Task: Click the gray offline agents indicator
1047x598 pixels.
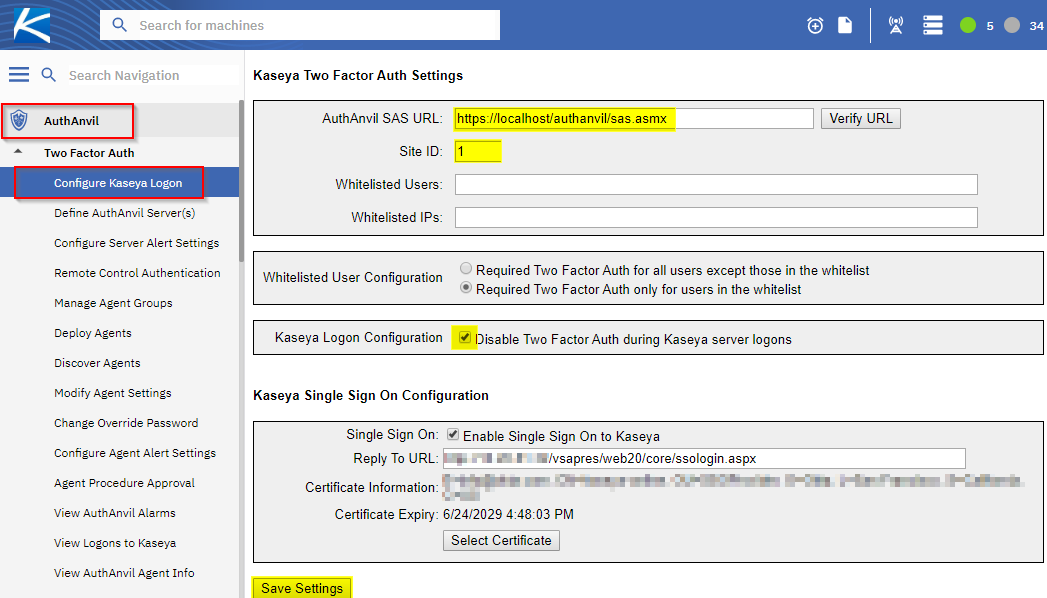Action: [x=1012, y=25]
